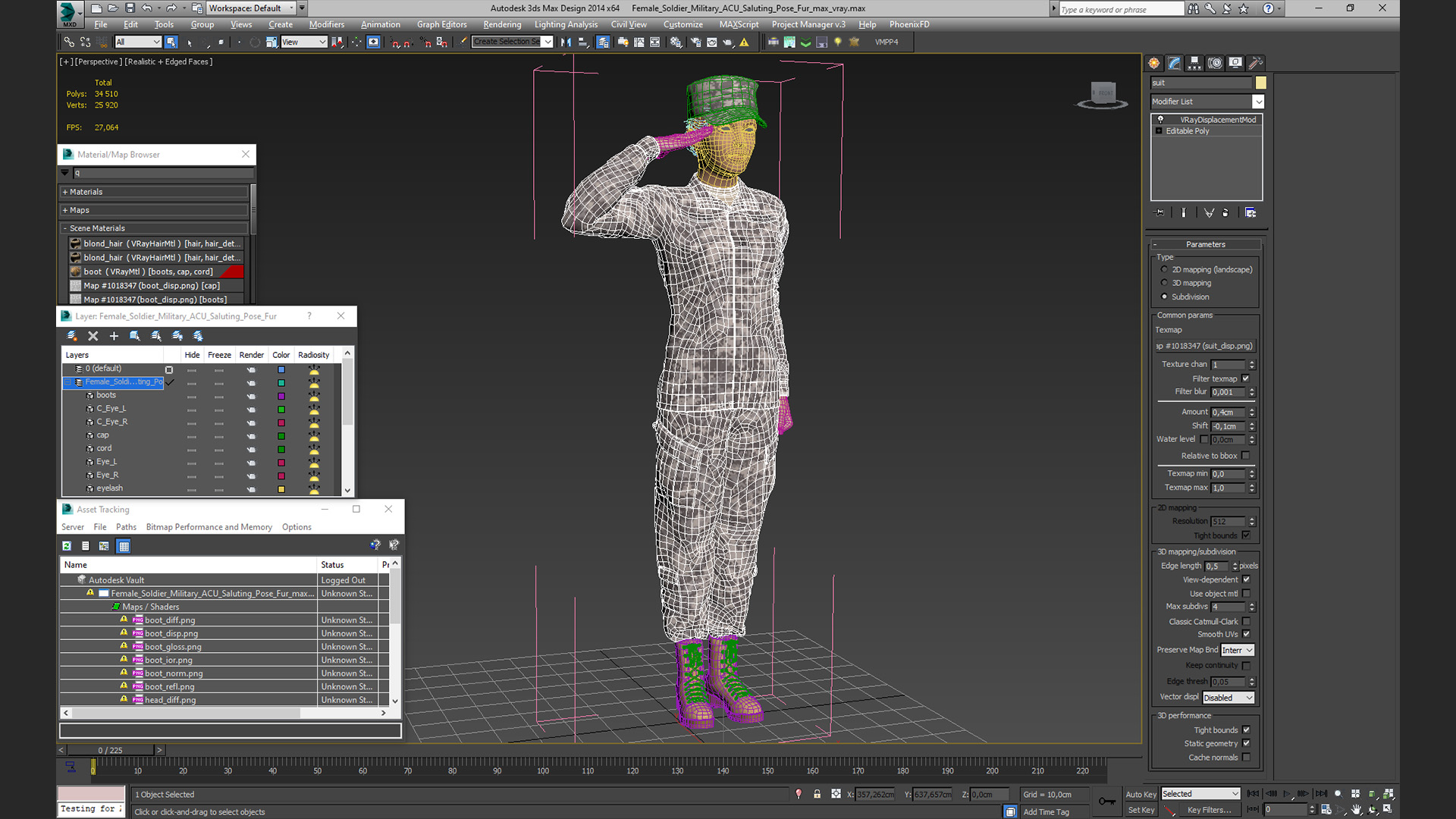Open the Rendering menu

(502, 24)
